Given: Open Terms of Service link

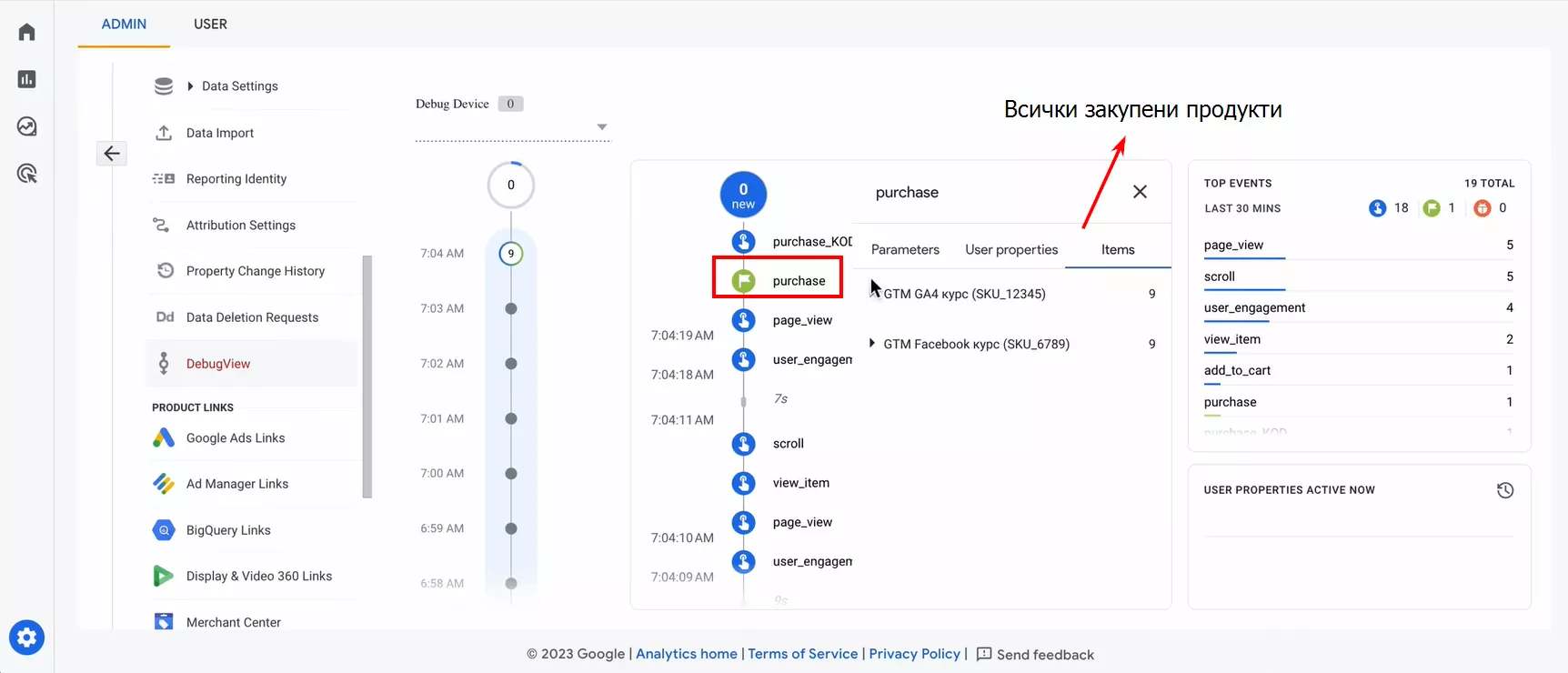Looking at the screenshot, I should (803, 654).
